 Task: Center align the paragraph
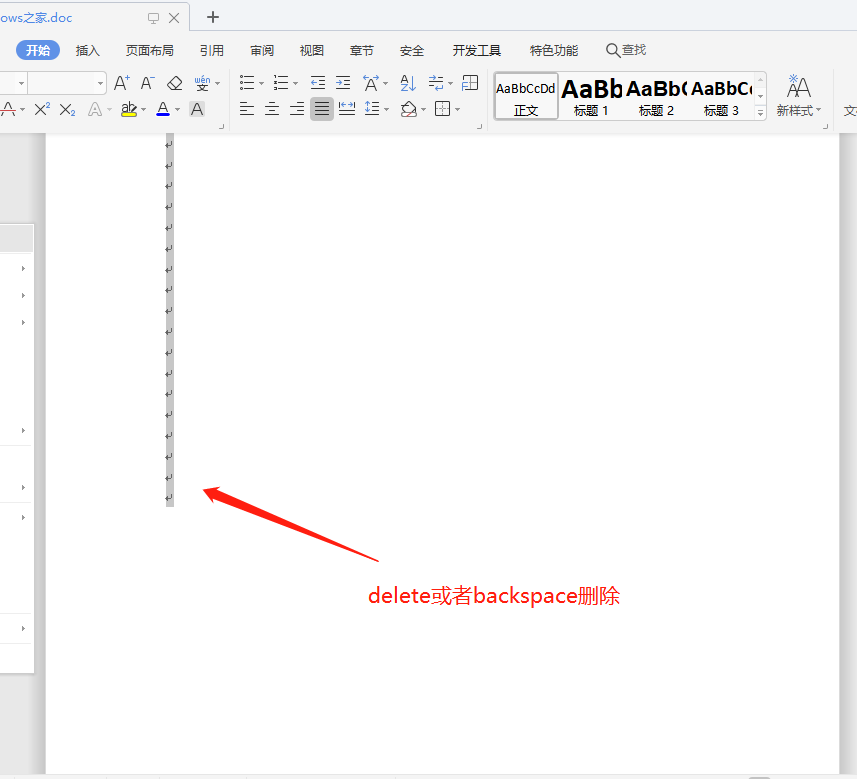click(272, 109)
